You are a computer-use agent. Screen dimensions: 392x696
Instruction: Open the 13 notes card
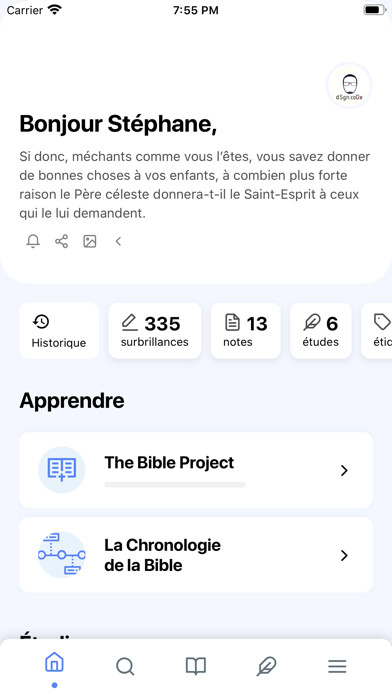tap(245, 331)
